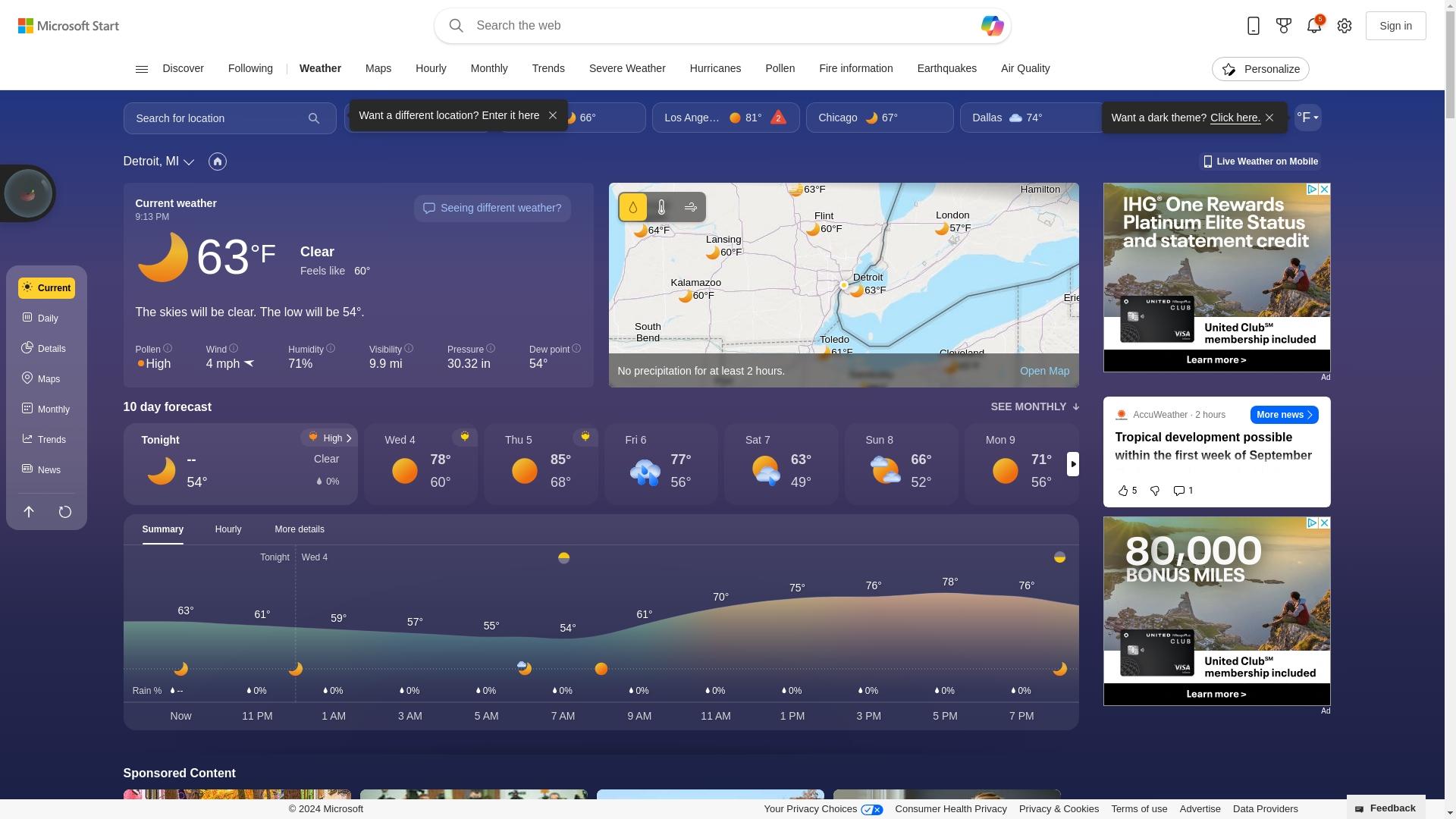
Task: Click the wind map layer icon
Action: [x=690, y=206]
